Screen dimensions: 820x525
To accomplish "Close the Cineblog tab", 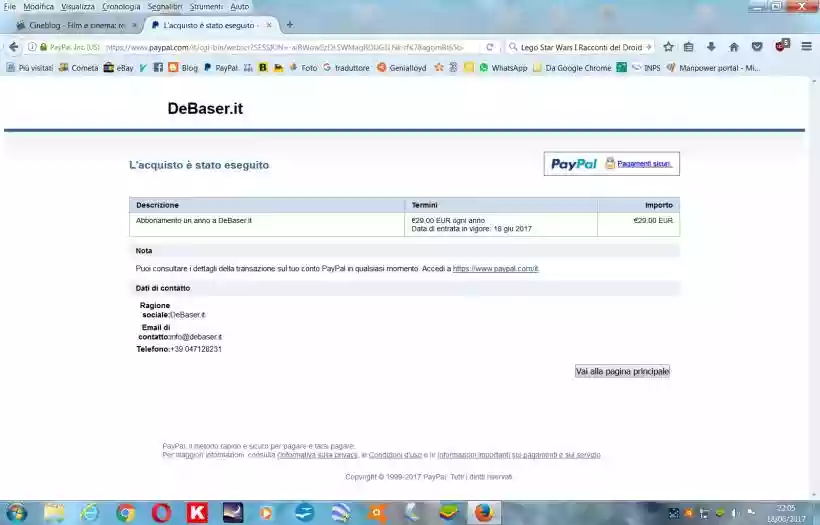I will pos(134,25).
